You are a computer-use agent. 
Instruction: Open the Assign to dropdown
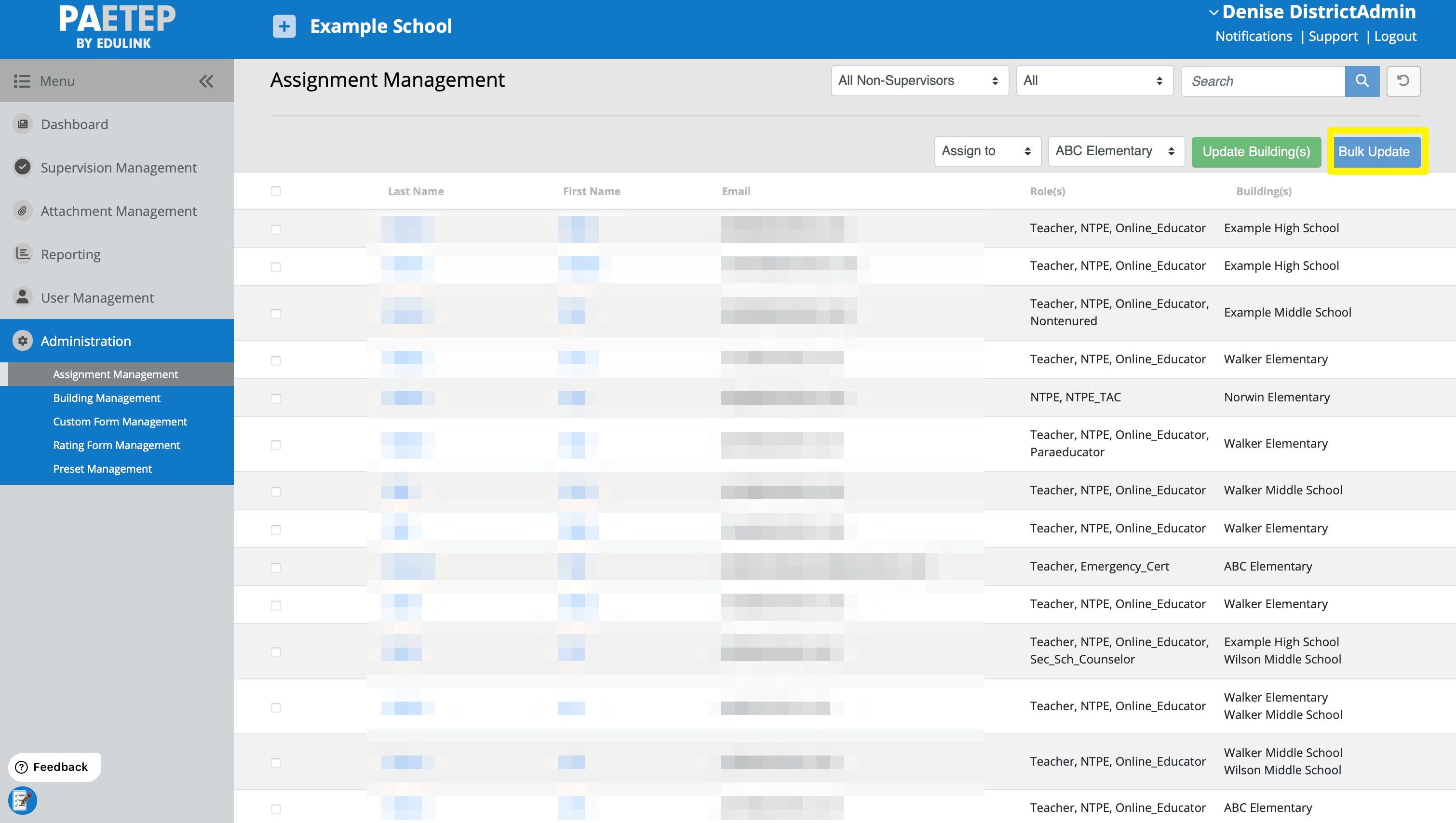click(987, 151)
